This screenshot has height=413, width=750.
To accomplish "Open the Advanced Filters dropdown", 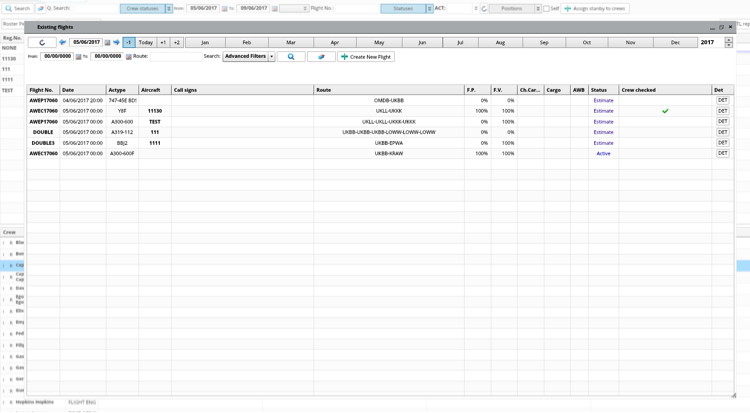I will [271, 57].
